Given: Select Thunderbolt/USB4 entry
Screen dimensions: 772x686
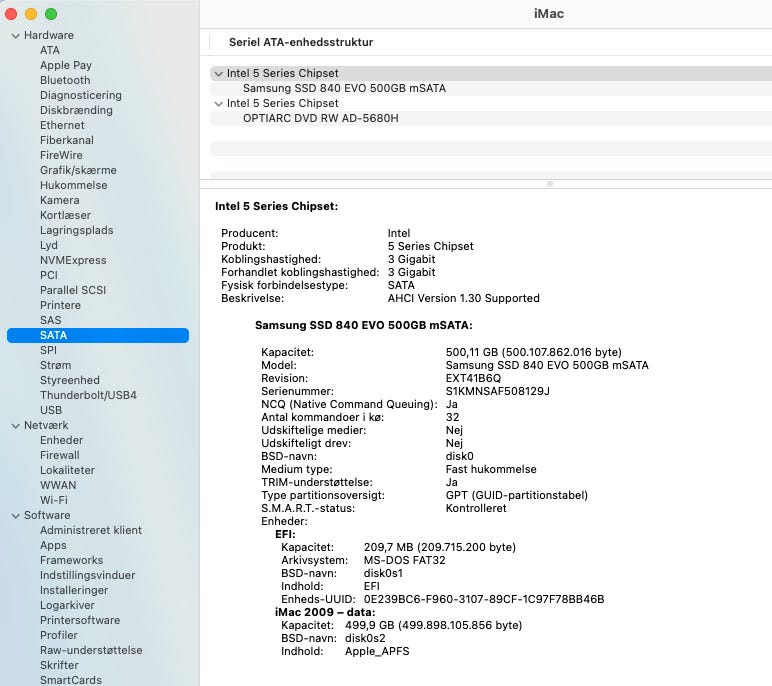Looking at the screenshot, I should tap(88, 395).
